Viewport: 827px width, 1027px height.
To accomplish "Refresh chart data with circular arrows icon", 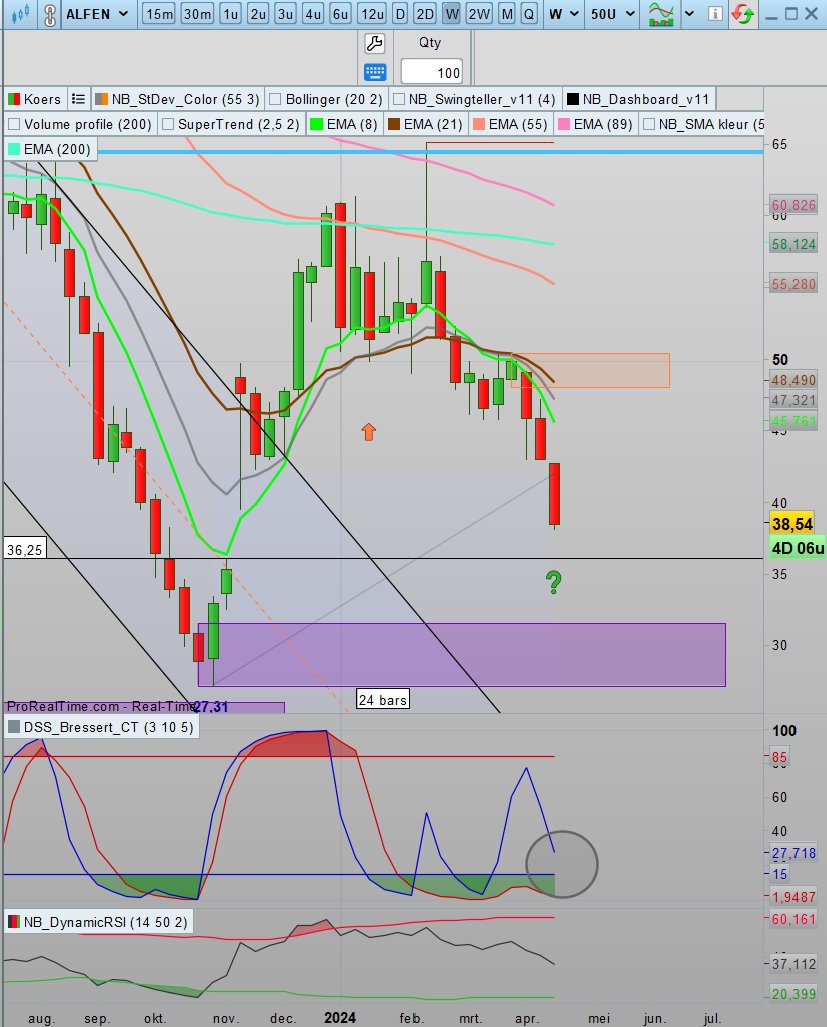I will pos(742,15).
